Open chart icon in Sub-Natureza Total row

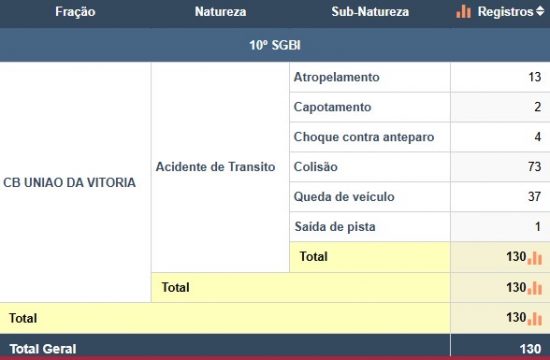point(535,258)
